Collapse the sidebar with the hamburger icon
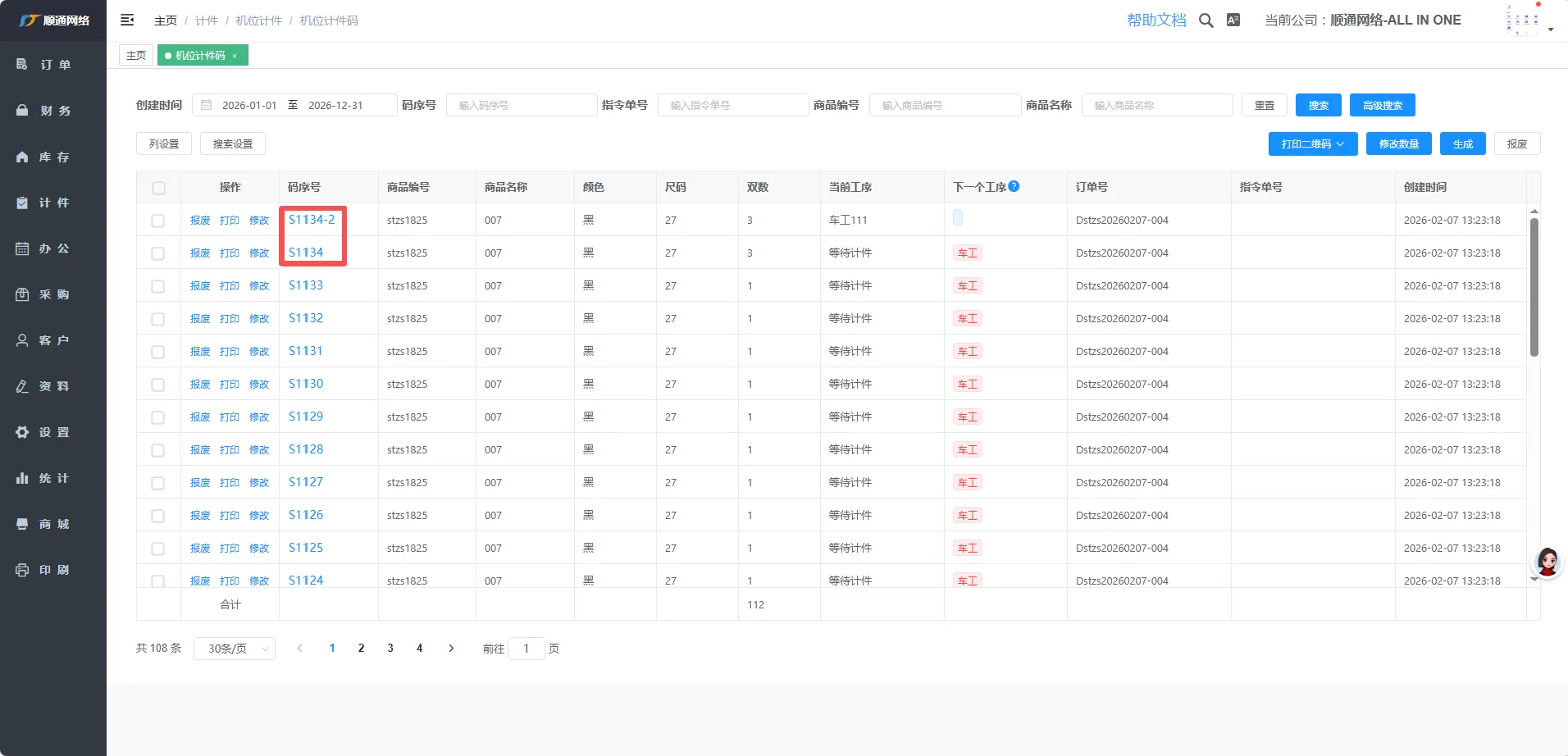Viewport: 1568px width, 756px height. tap(127, 20)
